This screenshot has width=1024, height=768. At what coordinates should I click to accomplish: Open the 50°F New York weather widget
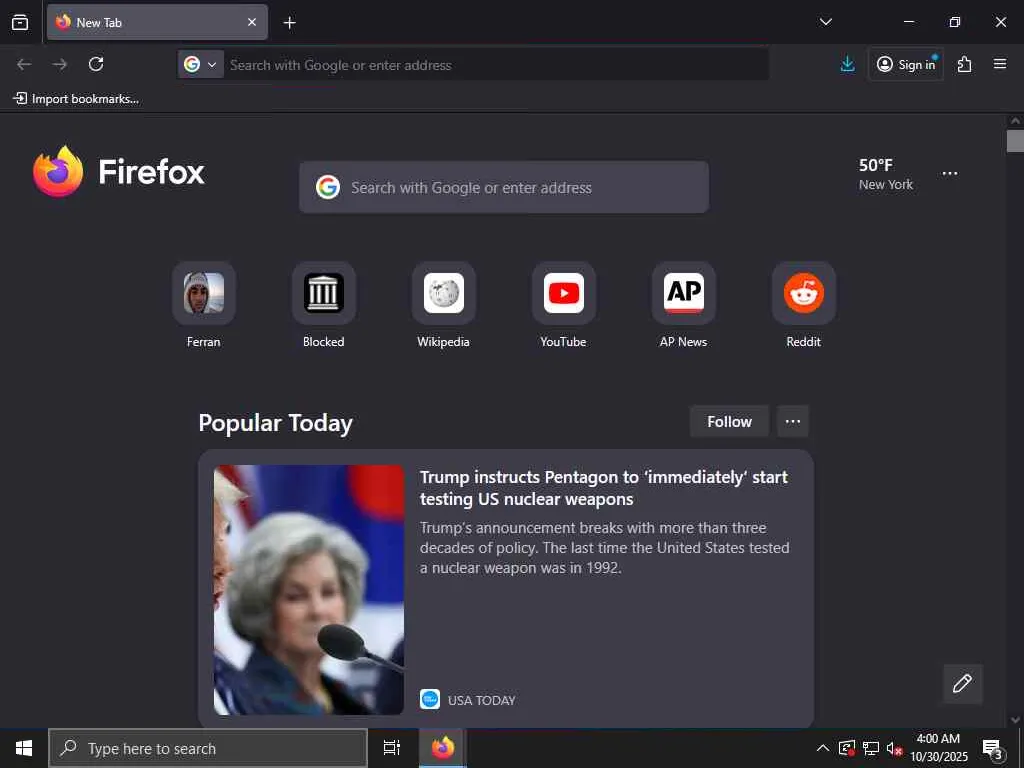click(886, 174)
